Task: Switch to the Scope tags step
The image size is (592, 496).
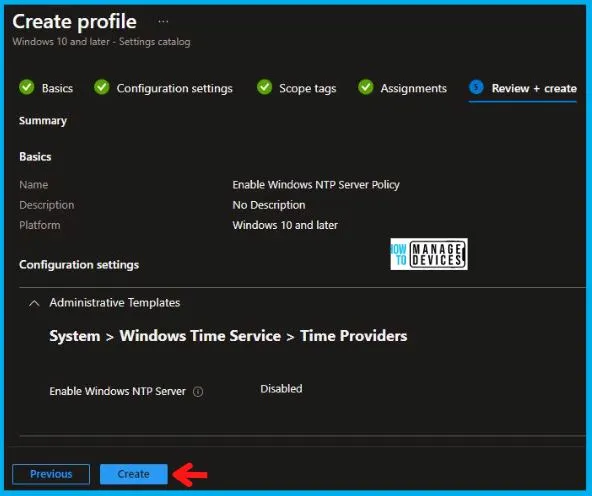Action: pyautogui.click(x=308, y=88)
